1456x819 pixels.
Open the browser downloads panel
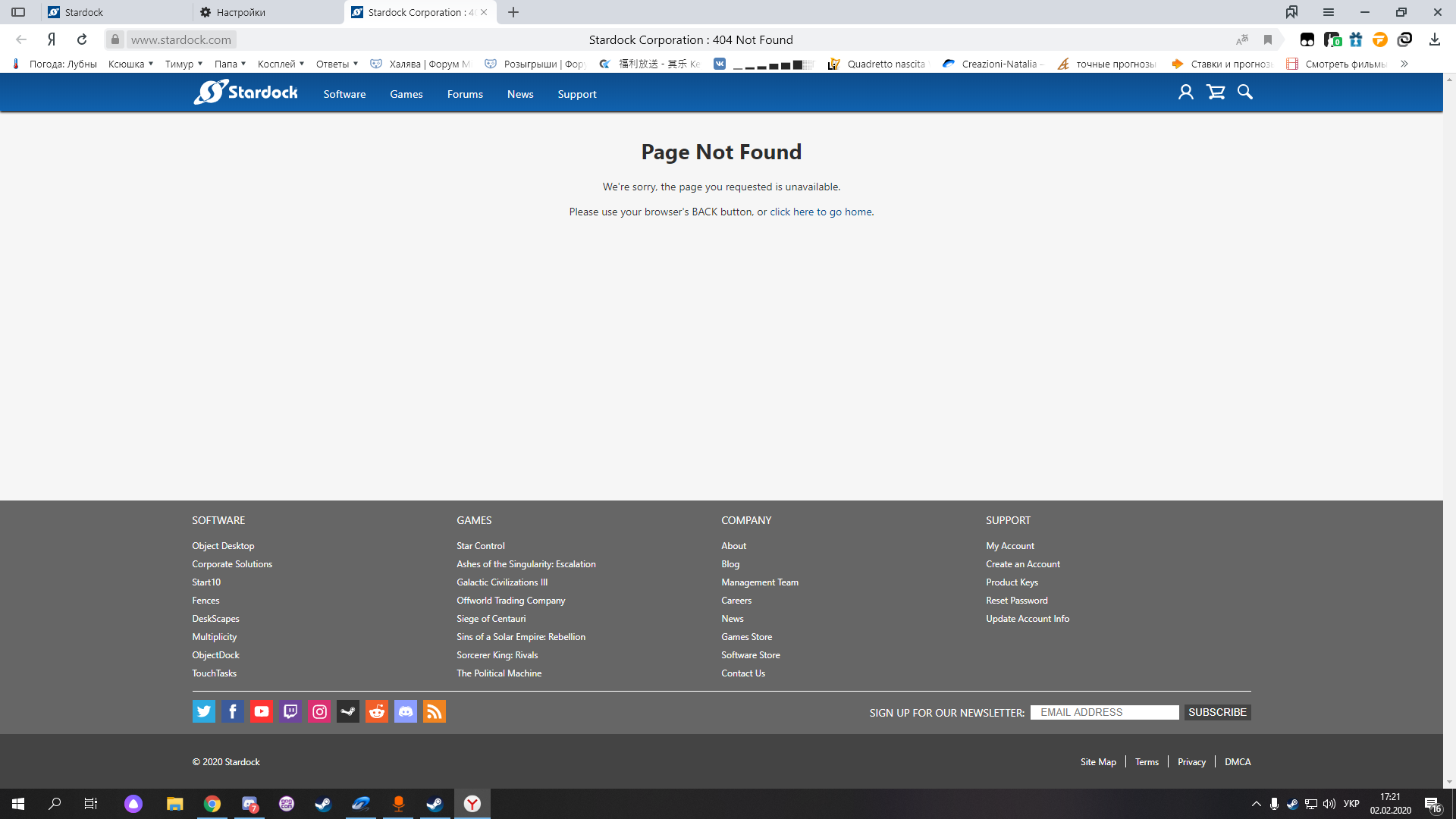coord(1435,39)
